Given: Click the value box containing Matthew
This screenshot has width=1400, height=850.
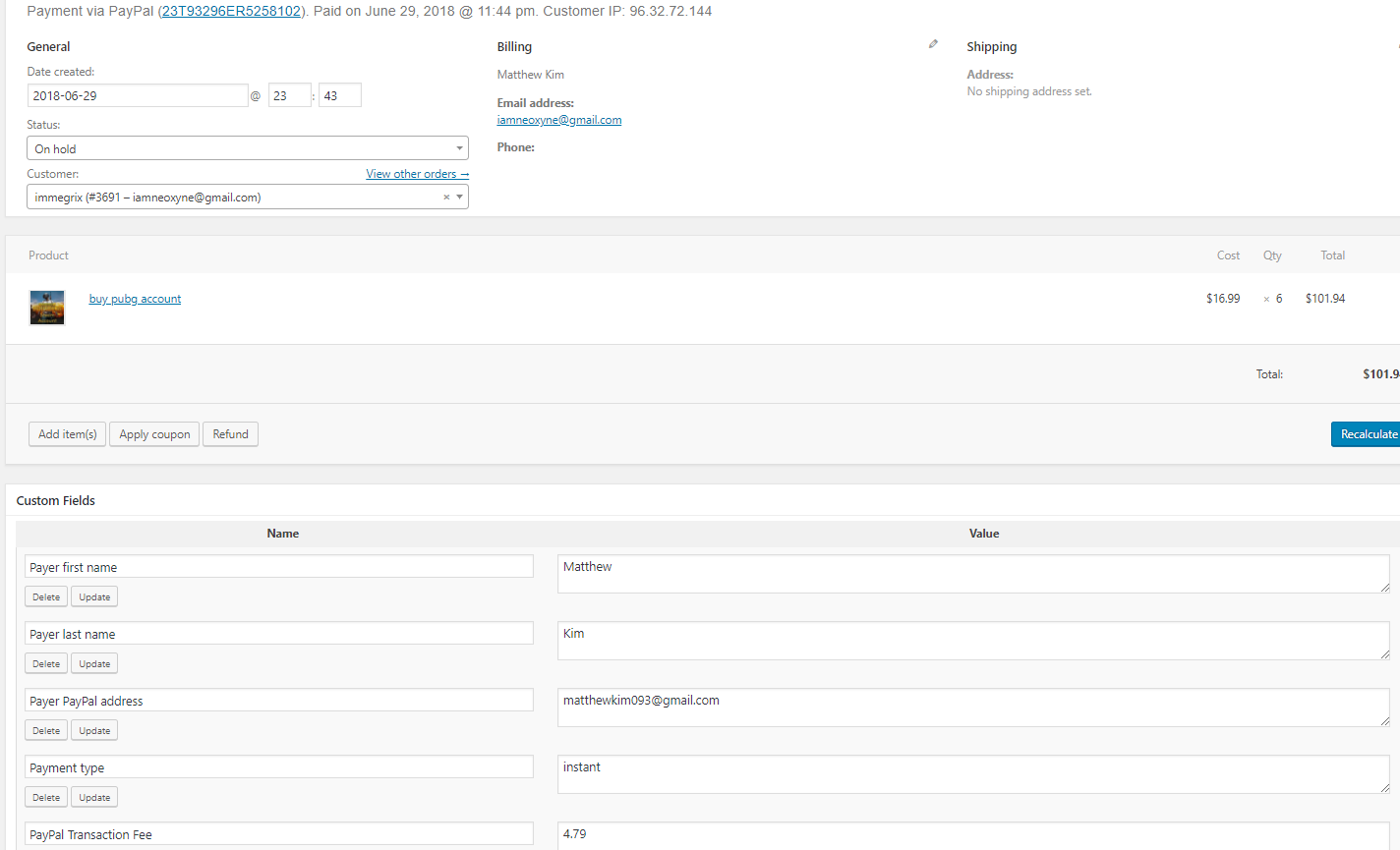Looking at the screenshot, I should tap(973, 574).
